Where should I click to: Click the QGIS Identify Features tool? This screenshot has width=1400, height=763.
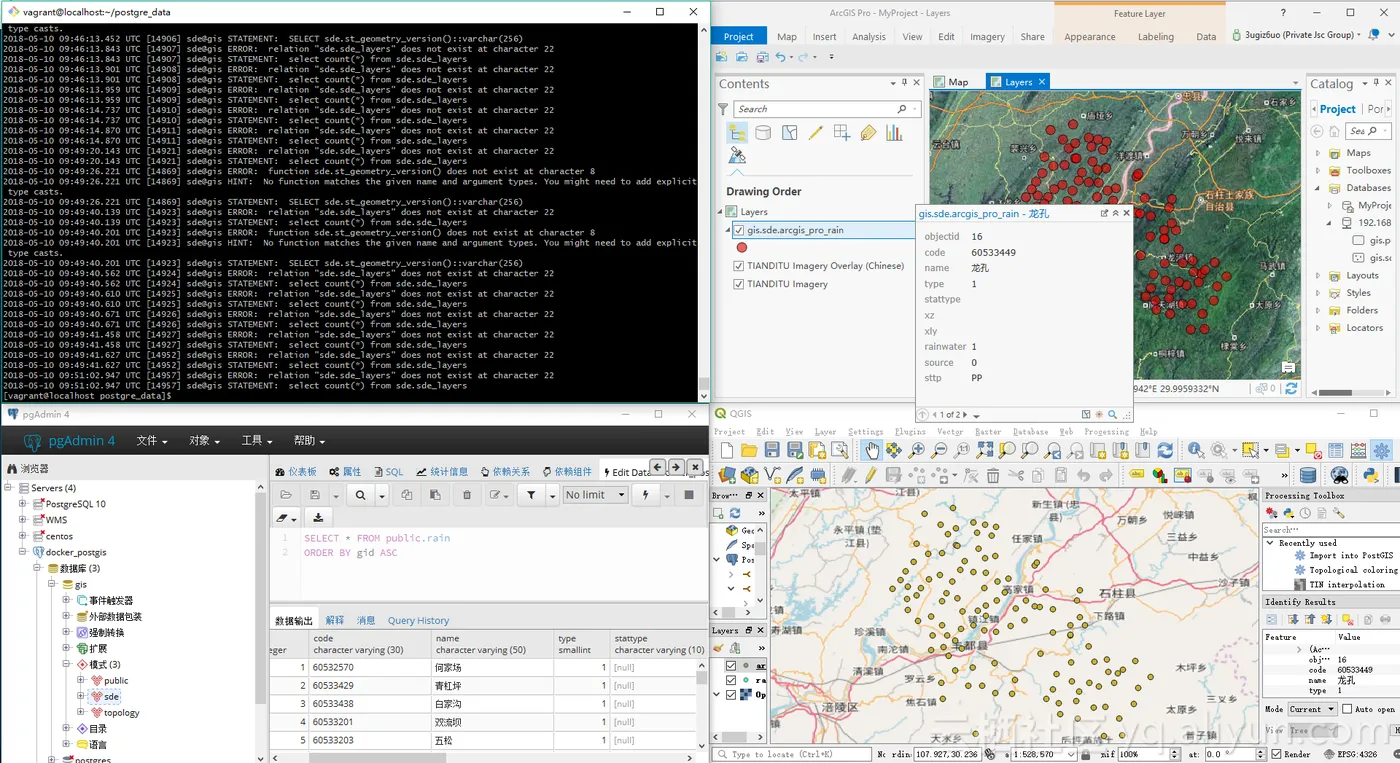(1195, 451)
